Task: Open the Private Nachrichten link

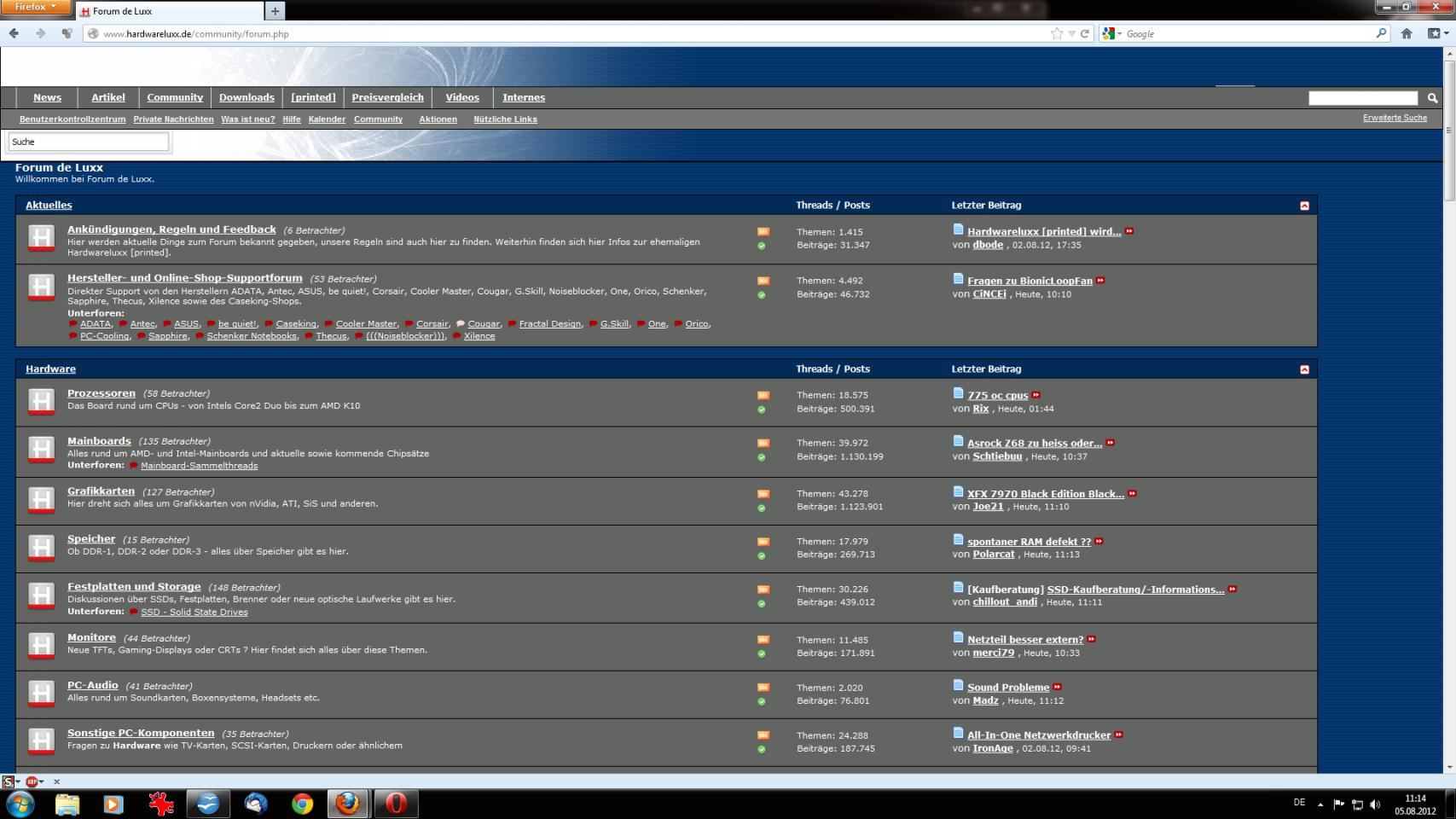Action: click(173, 119)
